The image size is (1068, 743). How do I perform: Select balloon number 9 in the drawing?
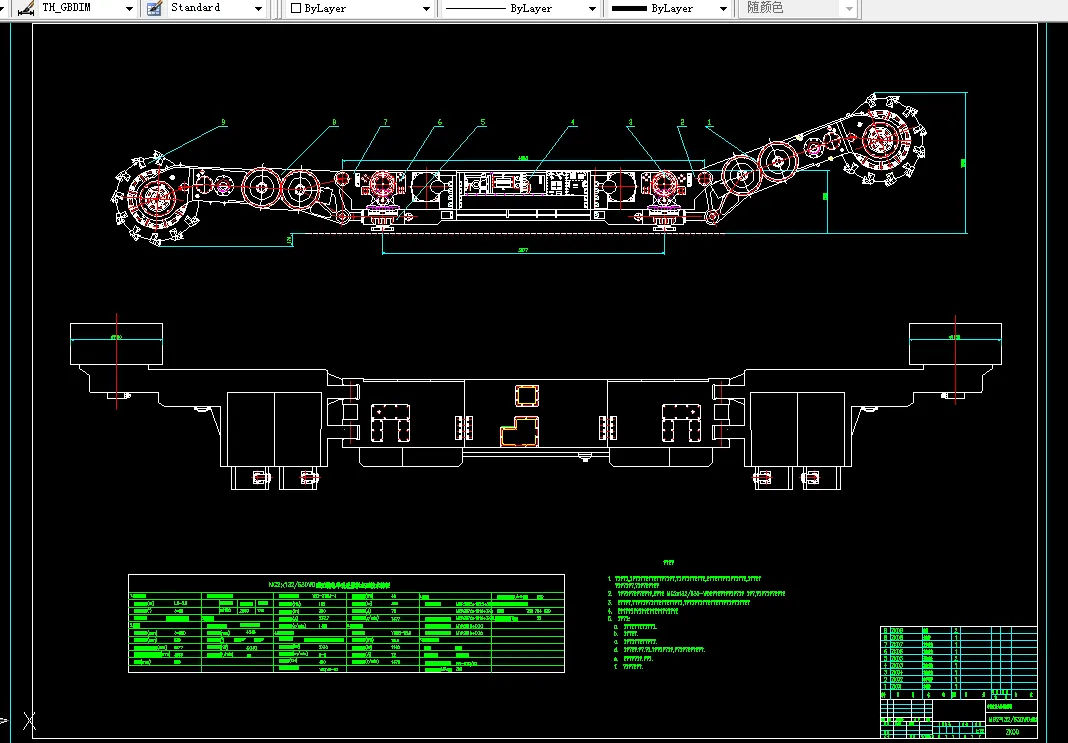coord(223,123)
